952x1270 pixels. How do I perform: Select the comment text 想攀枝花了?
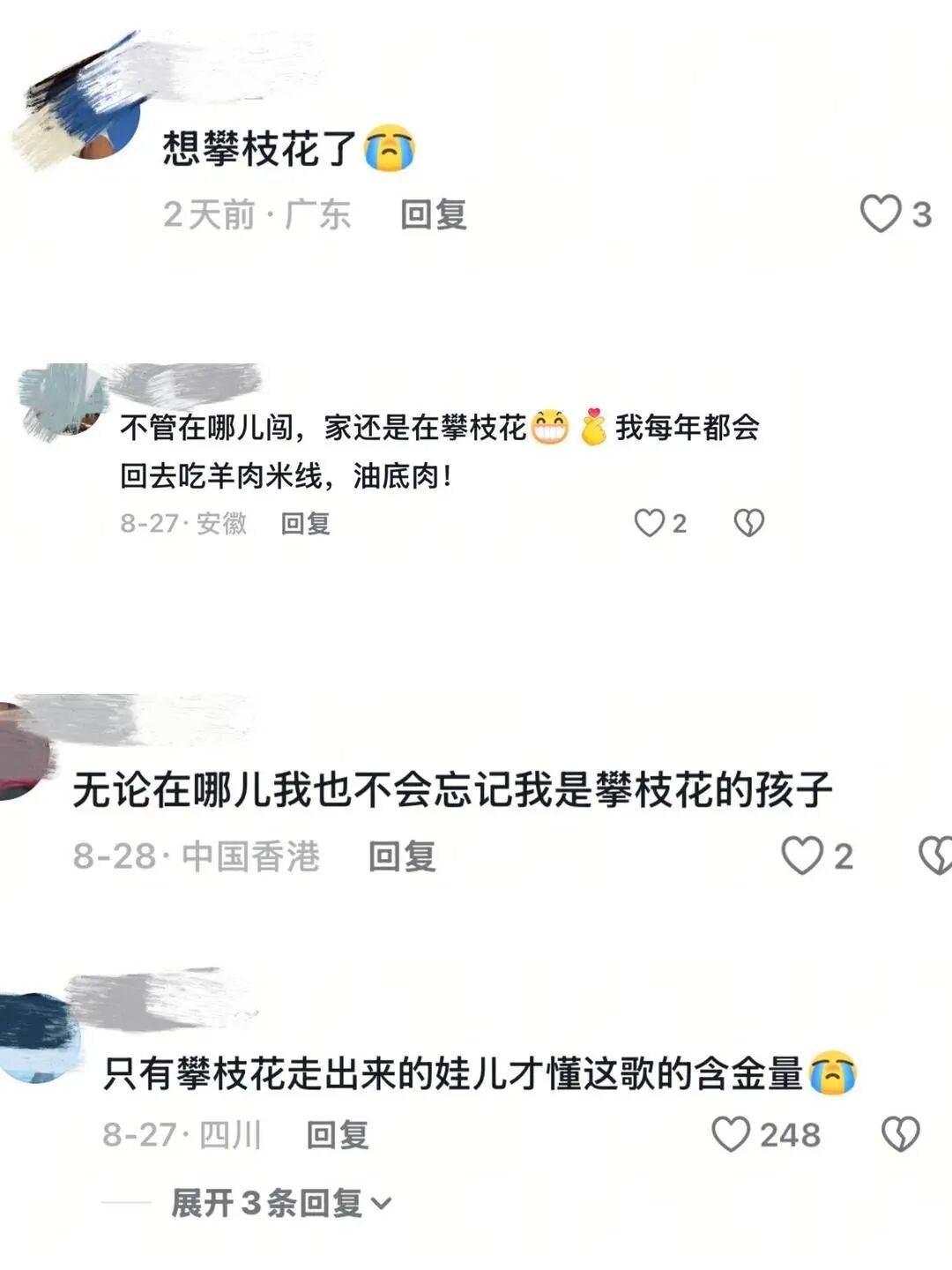pos(259,148)
